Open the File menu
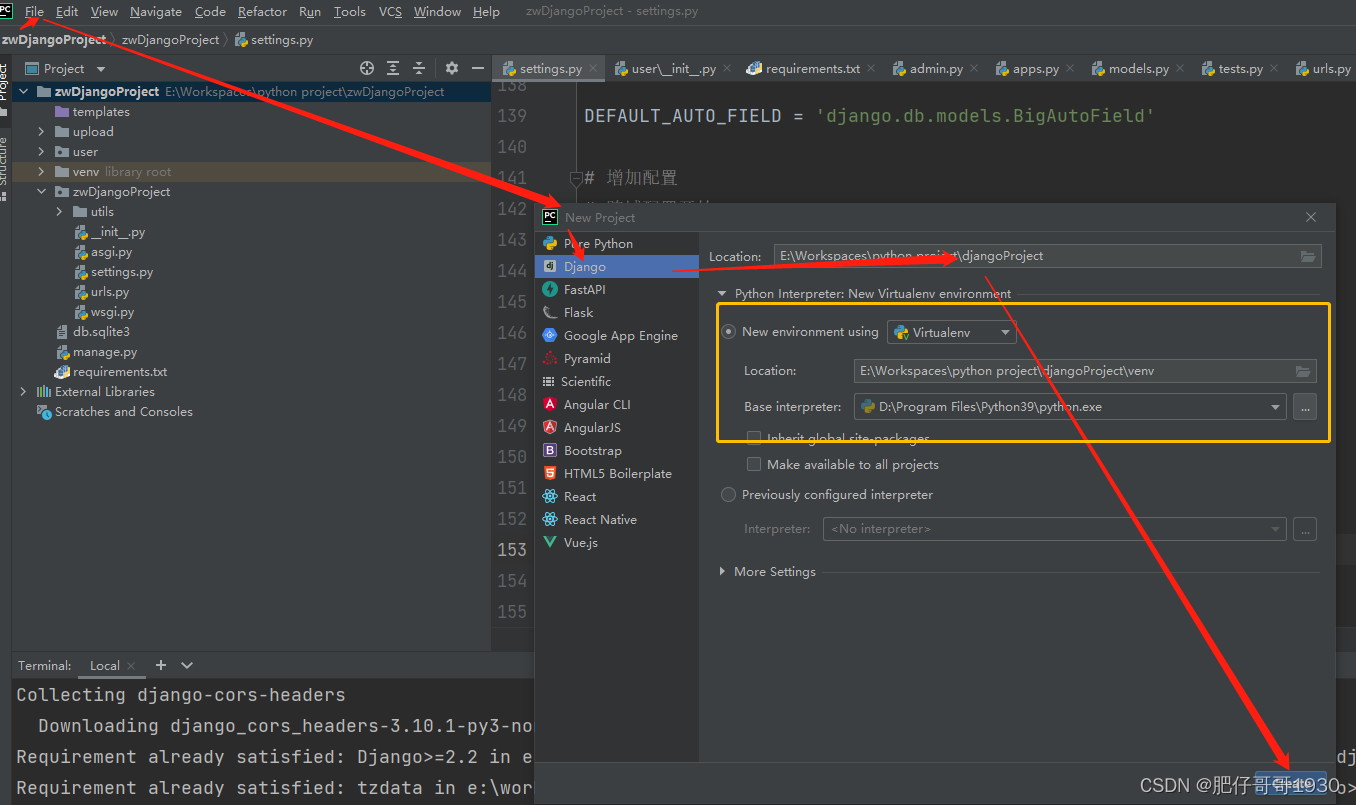The height and width of the screenshot is (805, 1356). coord(34,12)
